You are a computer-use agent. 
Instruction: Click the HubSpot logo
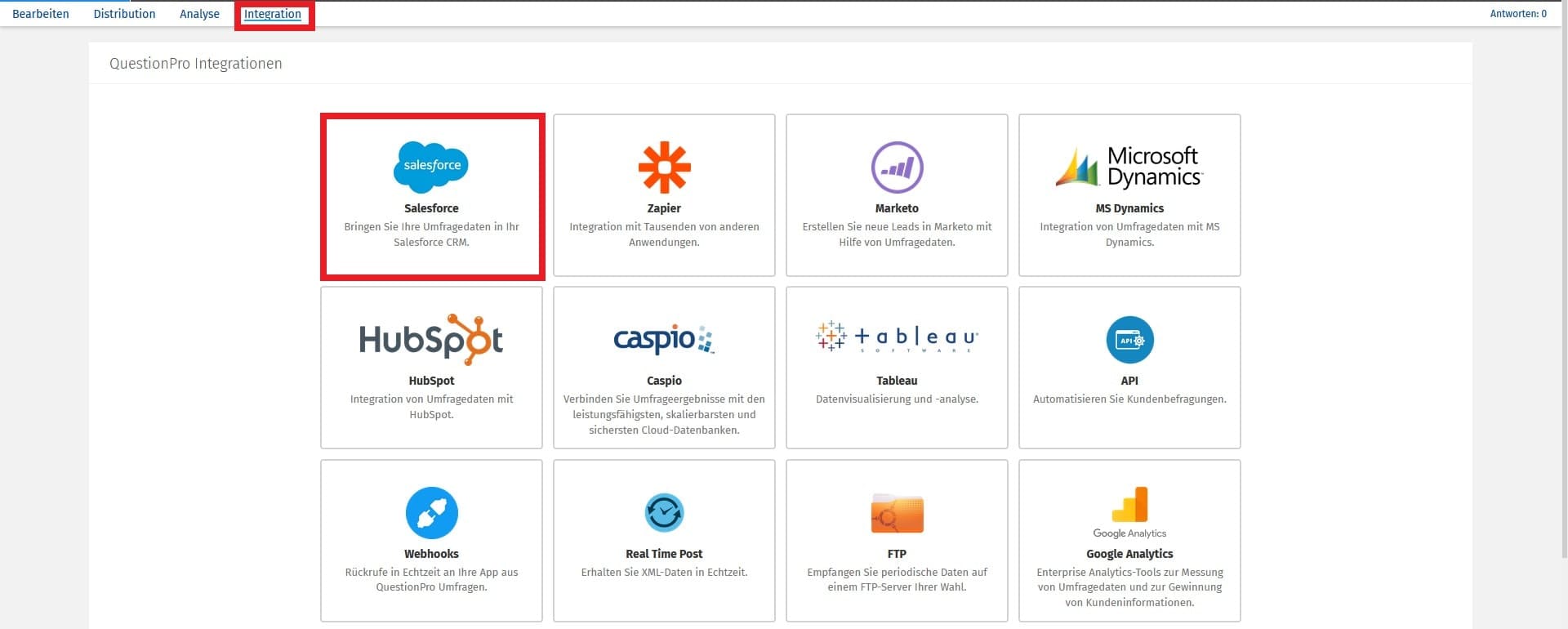pos(431,339)
